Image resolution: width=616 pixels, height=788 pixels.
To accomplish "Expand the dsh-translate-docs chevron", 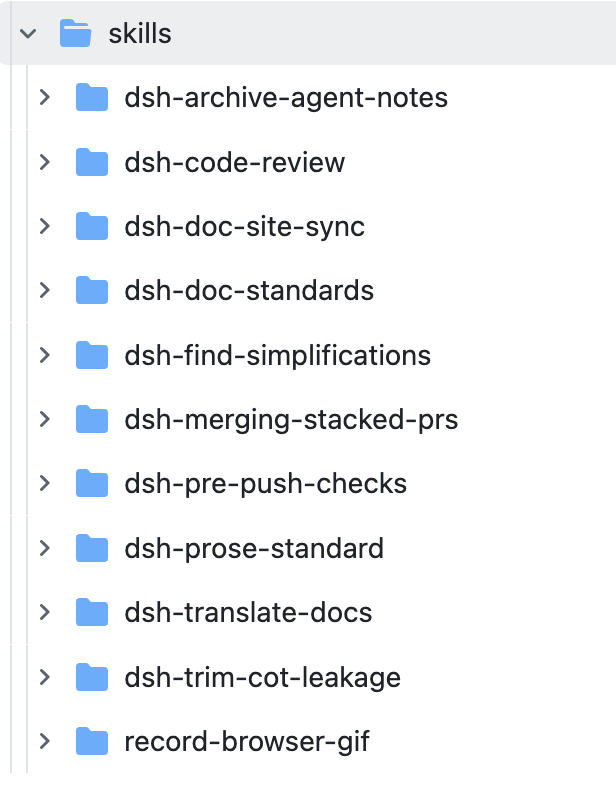I will point(45,612).
